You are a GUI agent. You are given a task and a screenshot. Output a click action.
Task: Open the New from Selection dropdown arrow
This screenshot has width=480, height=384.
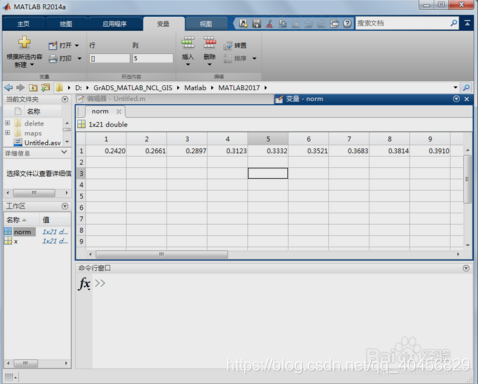tap(32, 65)
